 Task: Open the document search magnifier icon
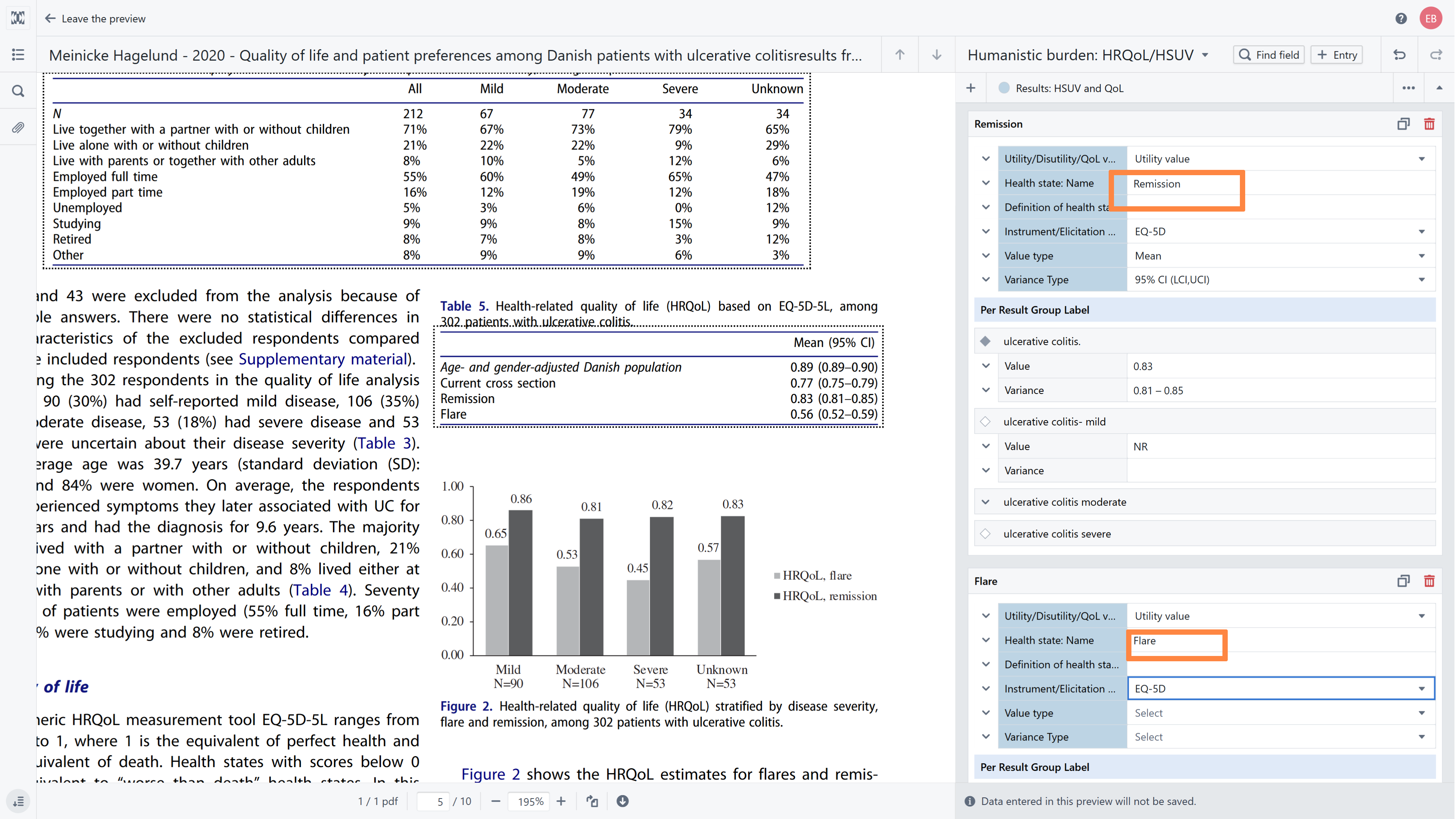click(18, 91)
